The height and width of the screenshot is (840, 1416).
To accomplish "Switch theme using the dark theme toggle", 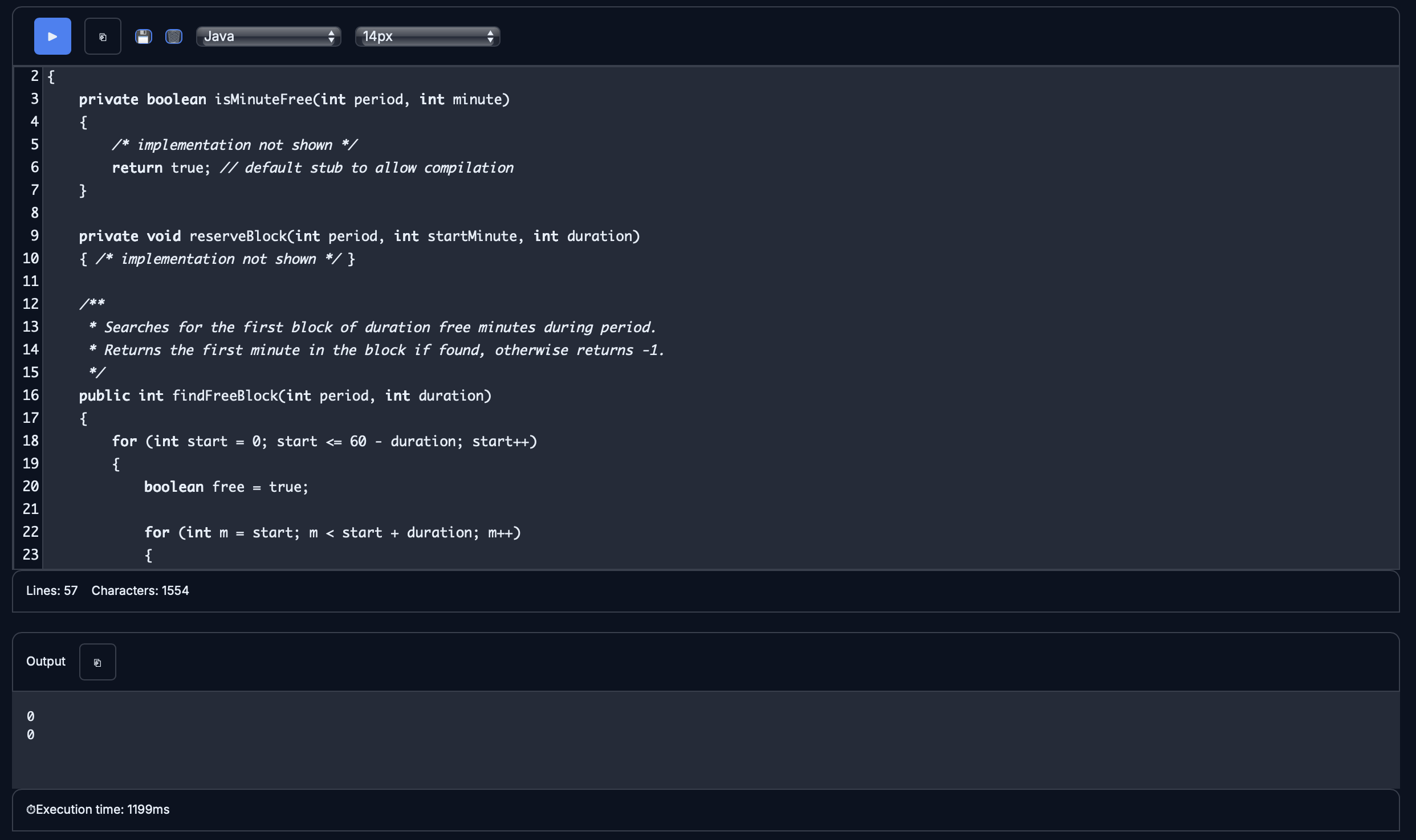I will click(173, 36).
